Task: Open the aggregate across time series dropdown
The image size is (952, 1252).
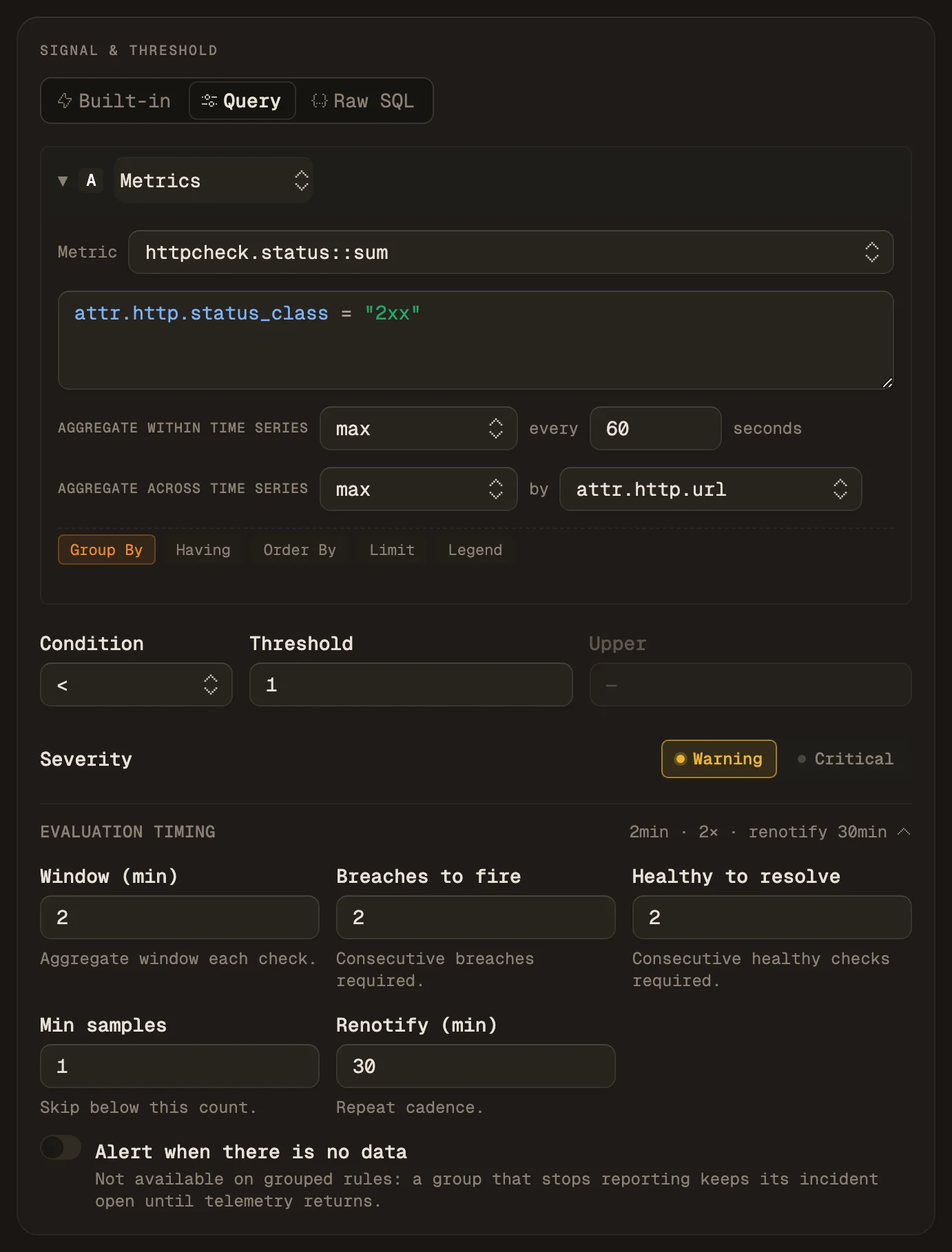Action: pos(418,489)
